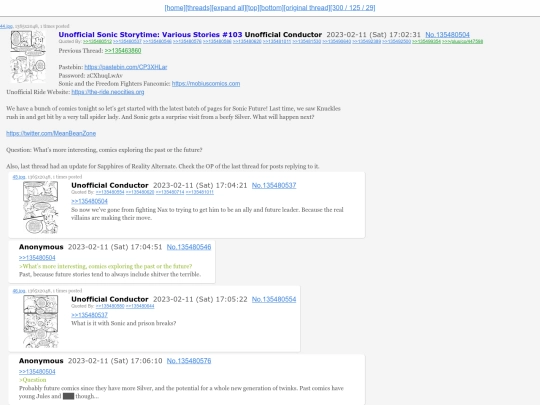Click text about Sapphires of Reality Alternate update
Viewport: 540px width, 405px height.
coord(163,166)
